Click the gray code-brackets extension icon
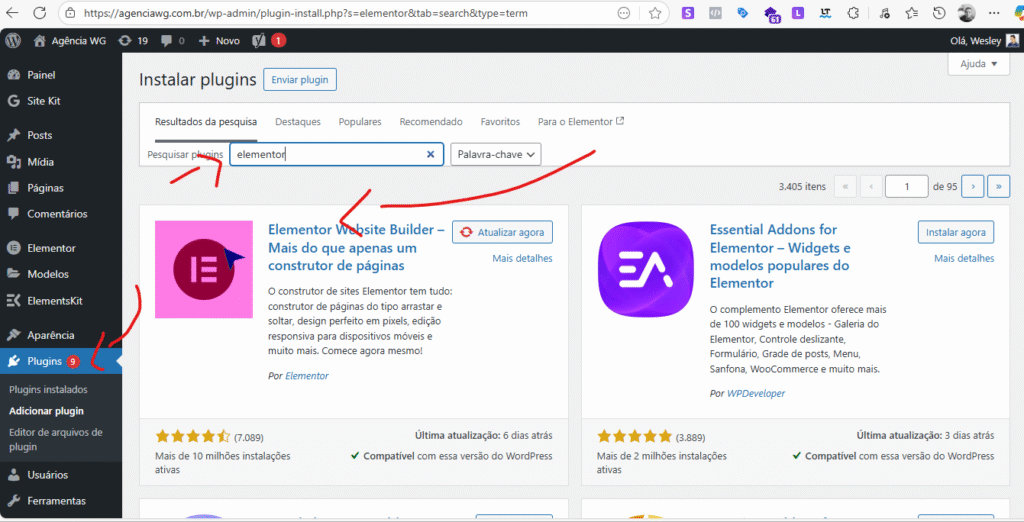Image resolution: width=1024 pixels, height=522 pixels. coord(715,13)
